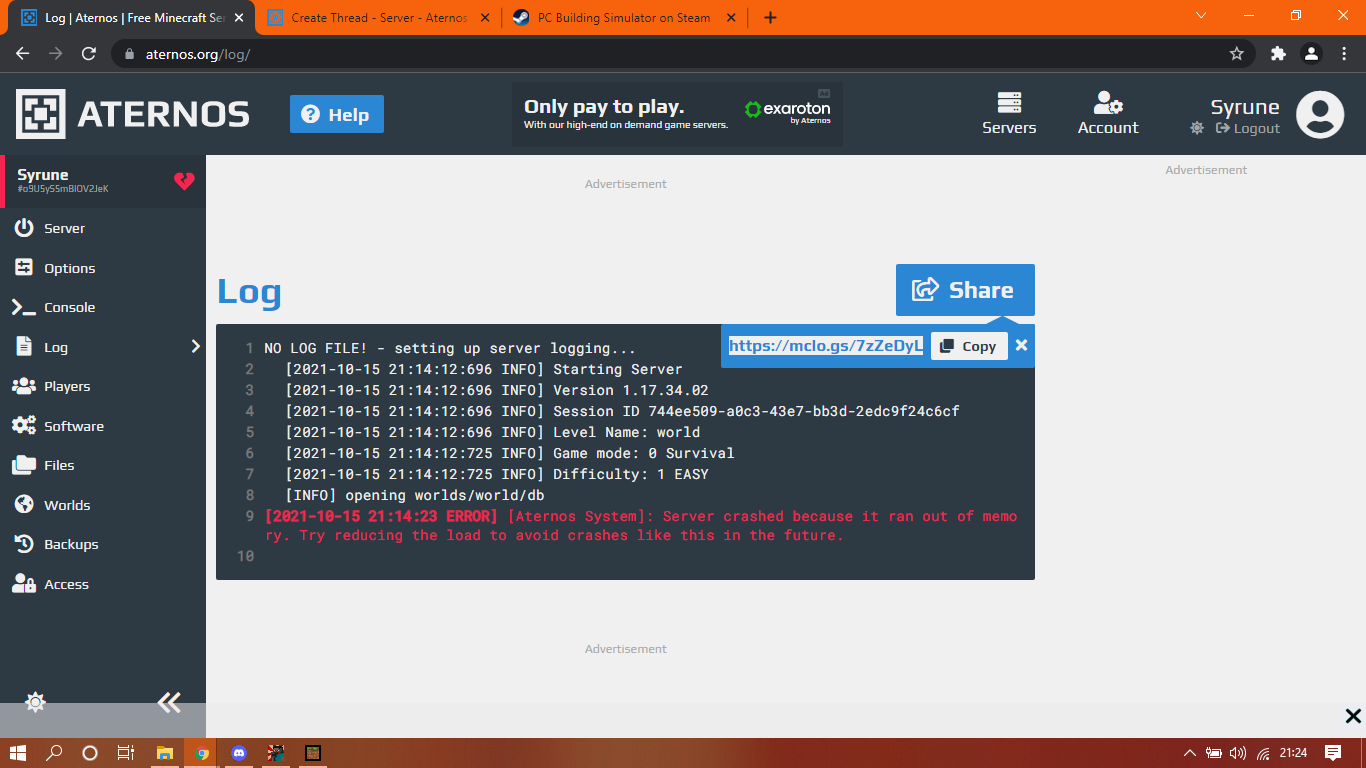Click the sidebar settings gear icon
Screen dimensions: 1366x768
(35, 702)
